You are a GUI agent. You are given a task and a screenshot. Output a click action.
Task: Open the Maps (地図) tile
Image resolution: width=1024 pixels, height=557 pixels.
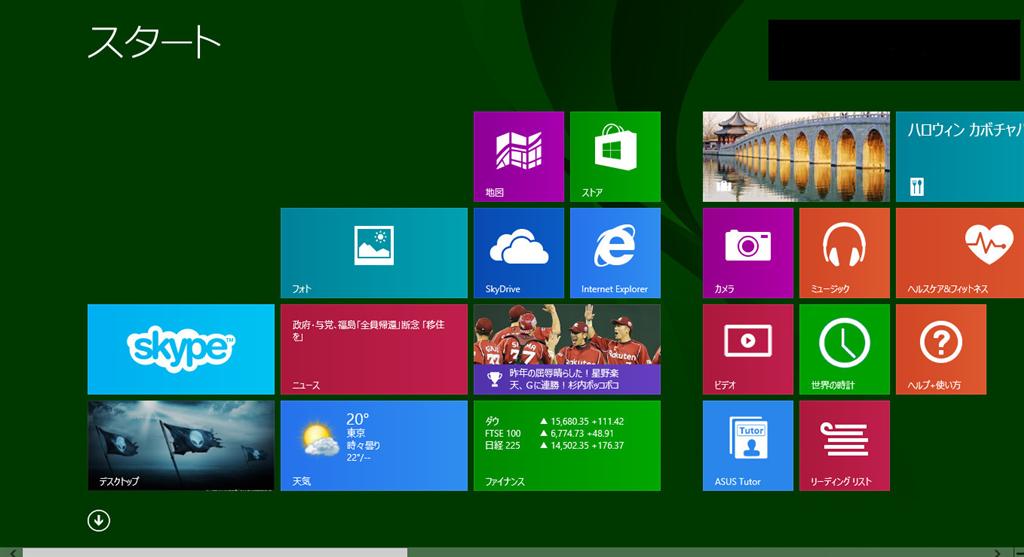(x=519, y=157)
